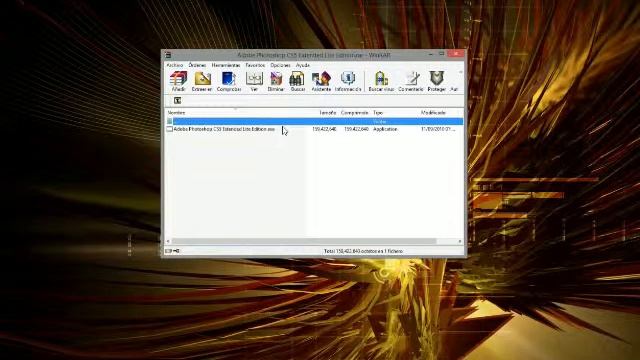Maximize the WinRAR window
The width and height of the screenshot is (640, 360).
coord(442,54)
